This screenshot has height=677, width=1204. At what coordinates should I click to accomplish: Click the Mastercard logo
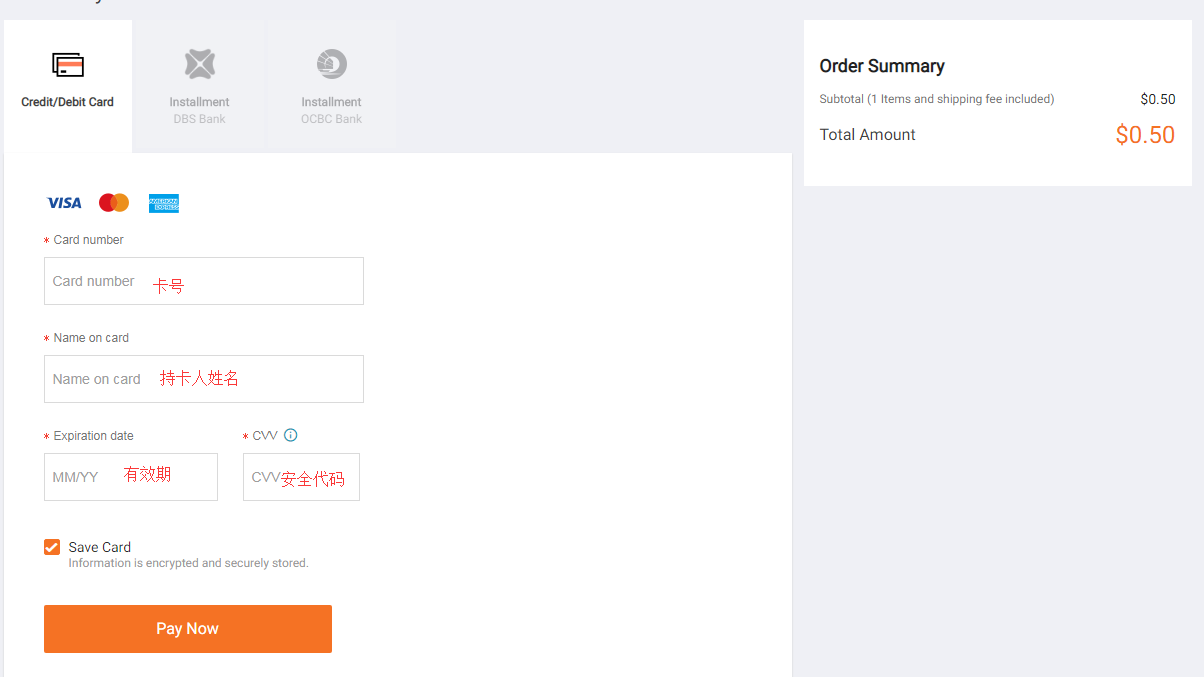[x=114, y=203]
